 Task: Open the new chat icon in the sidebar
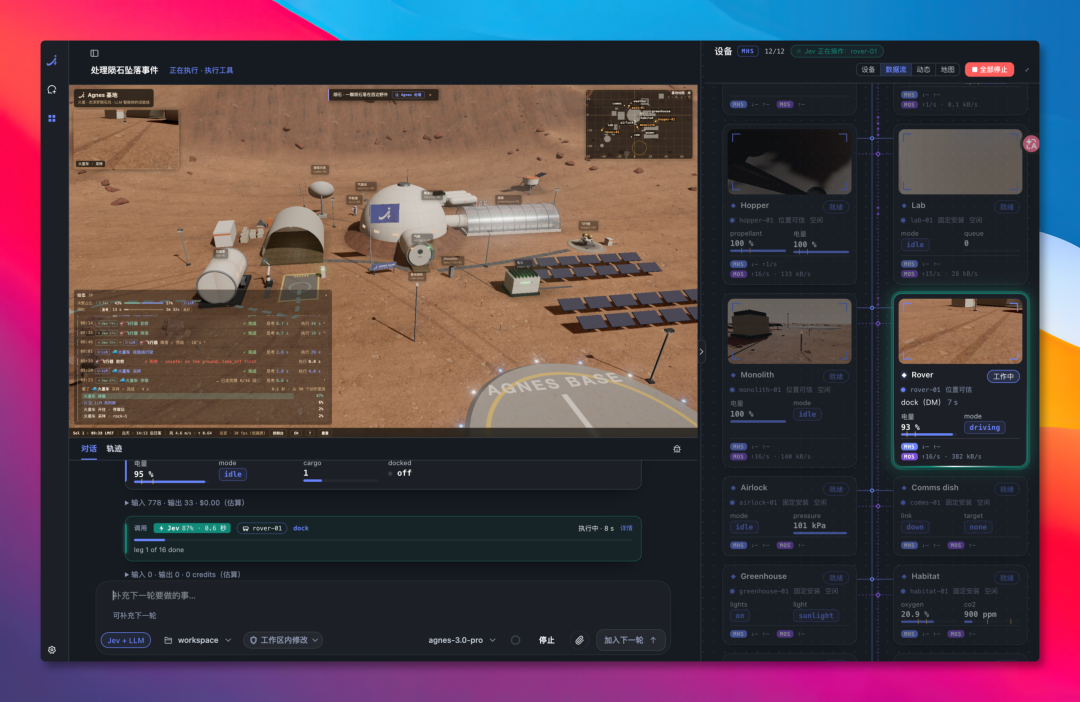52,90
